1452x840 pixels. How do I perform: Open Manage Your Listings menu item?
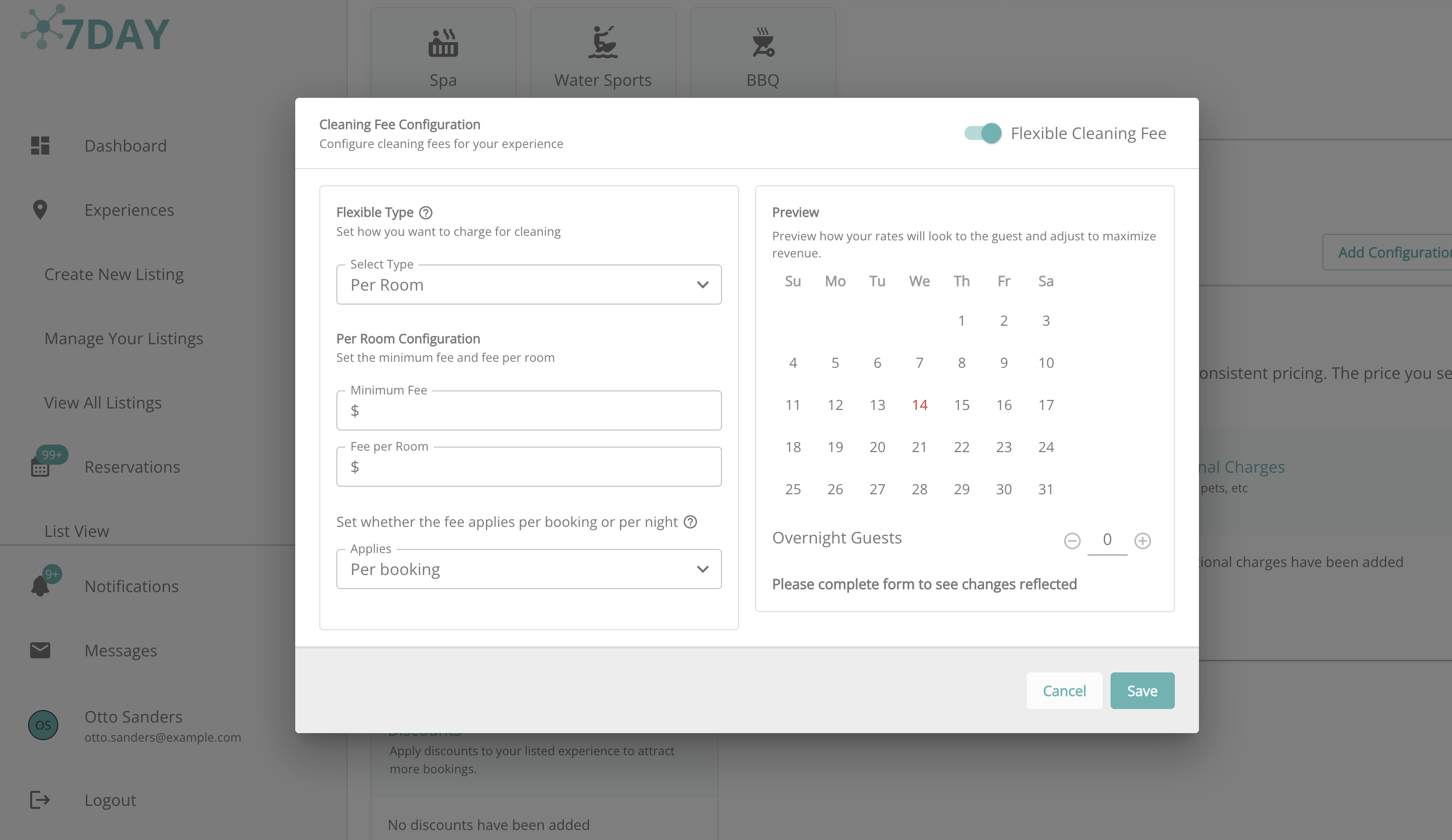point(124,338)
